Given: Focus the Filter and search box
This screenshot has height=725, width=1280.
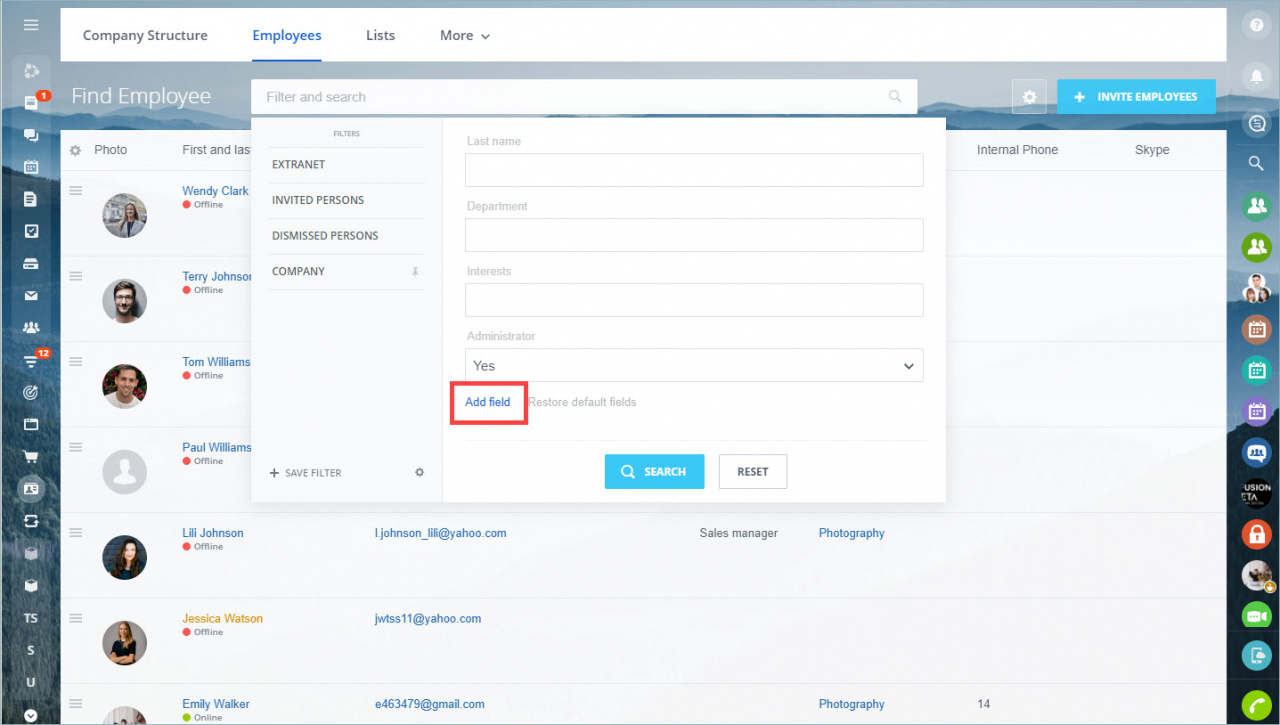Looking at the screenshot, I should click(584, 97).
